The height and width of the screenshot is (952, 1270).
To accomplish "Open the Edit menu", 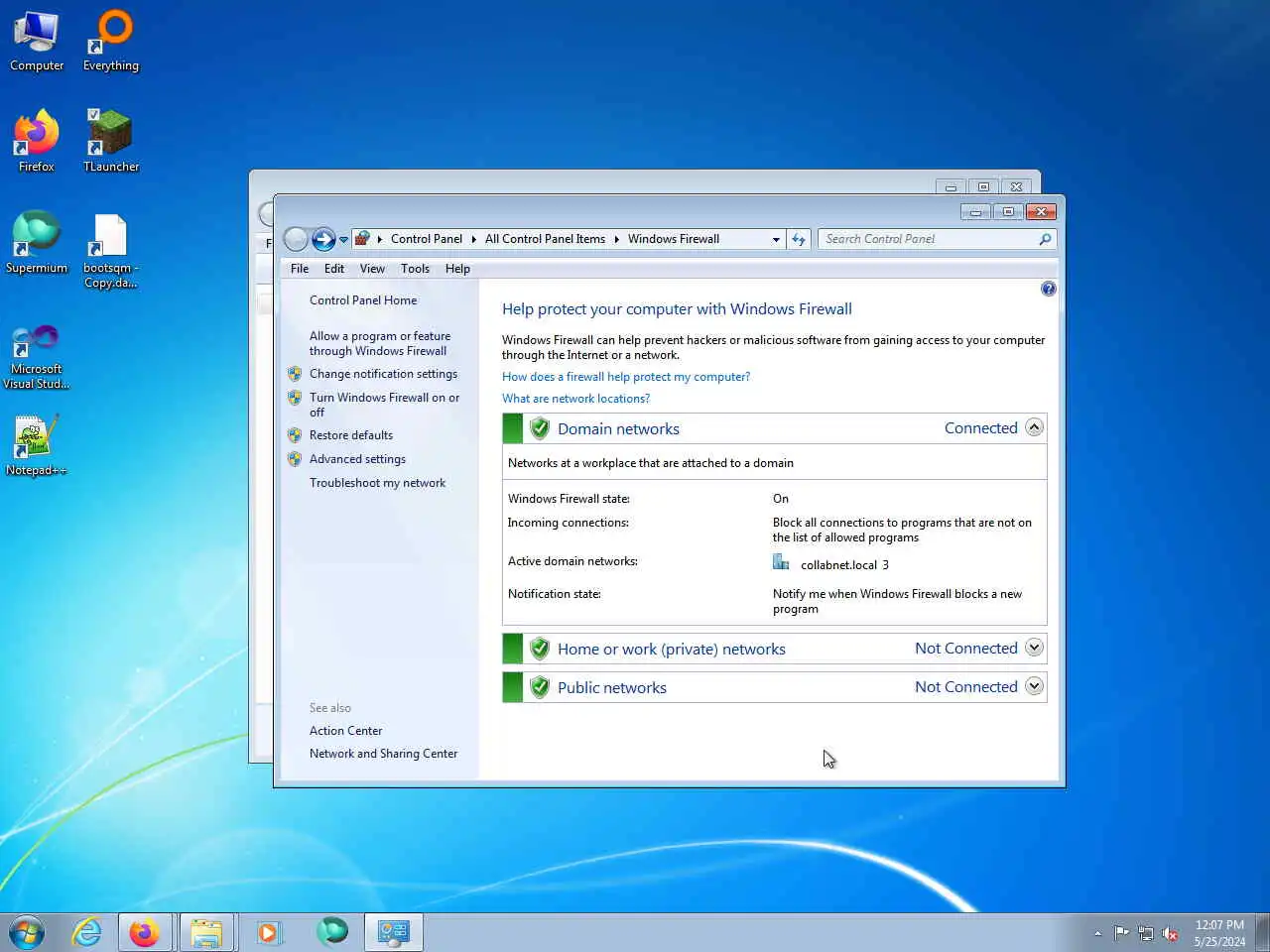I will (x=334, y=269).
